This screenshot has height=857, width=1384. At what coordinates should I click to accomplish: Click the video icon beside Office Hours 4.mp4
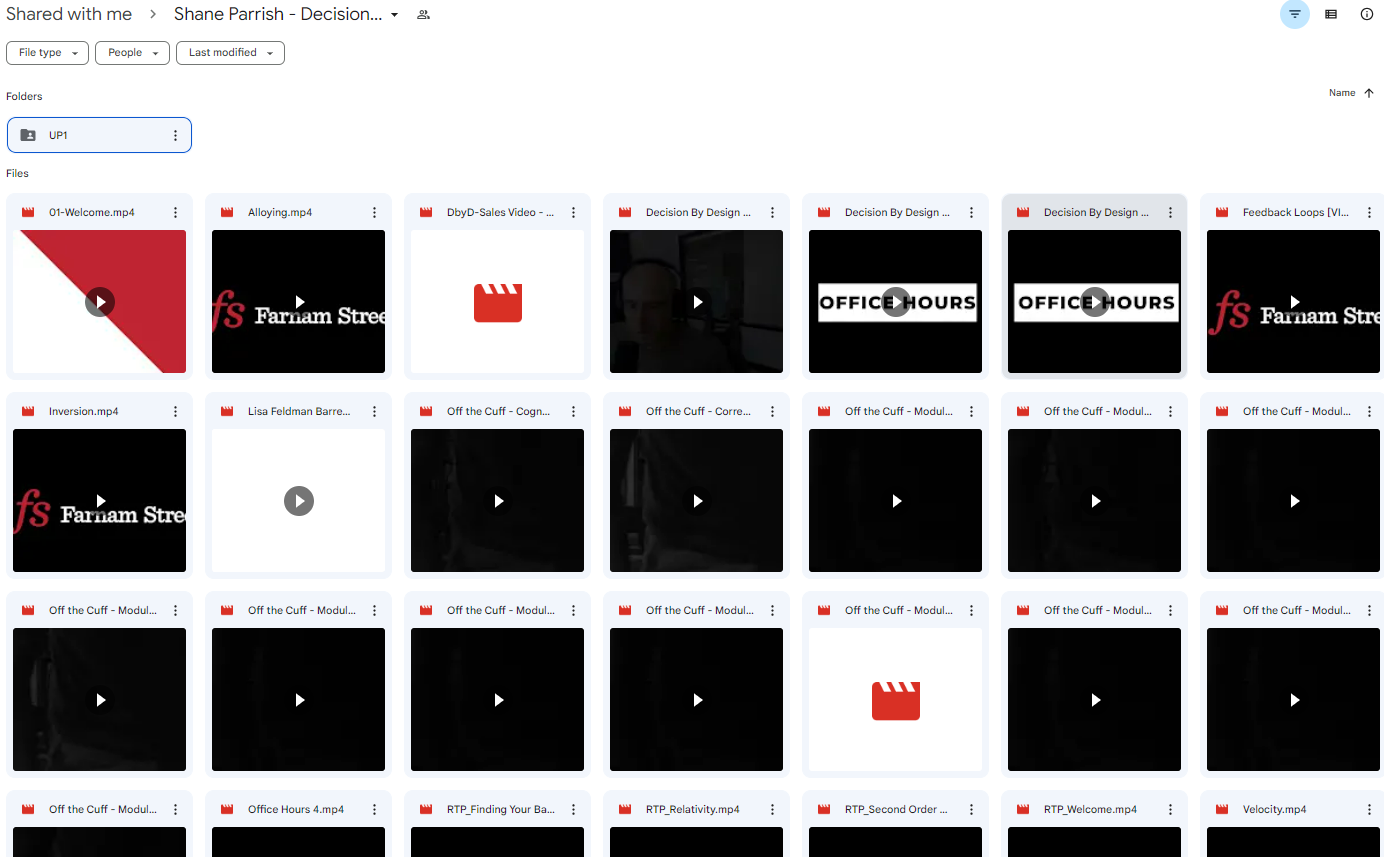(x=227, y=810)
